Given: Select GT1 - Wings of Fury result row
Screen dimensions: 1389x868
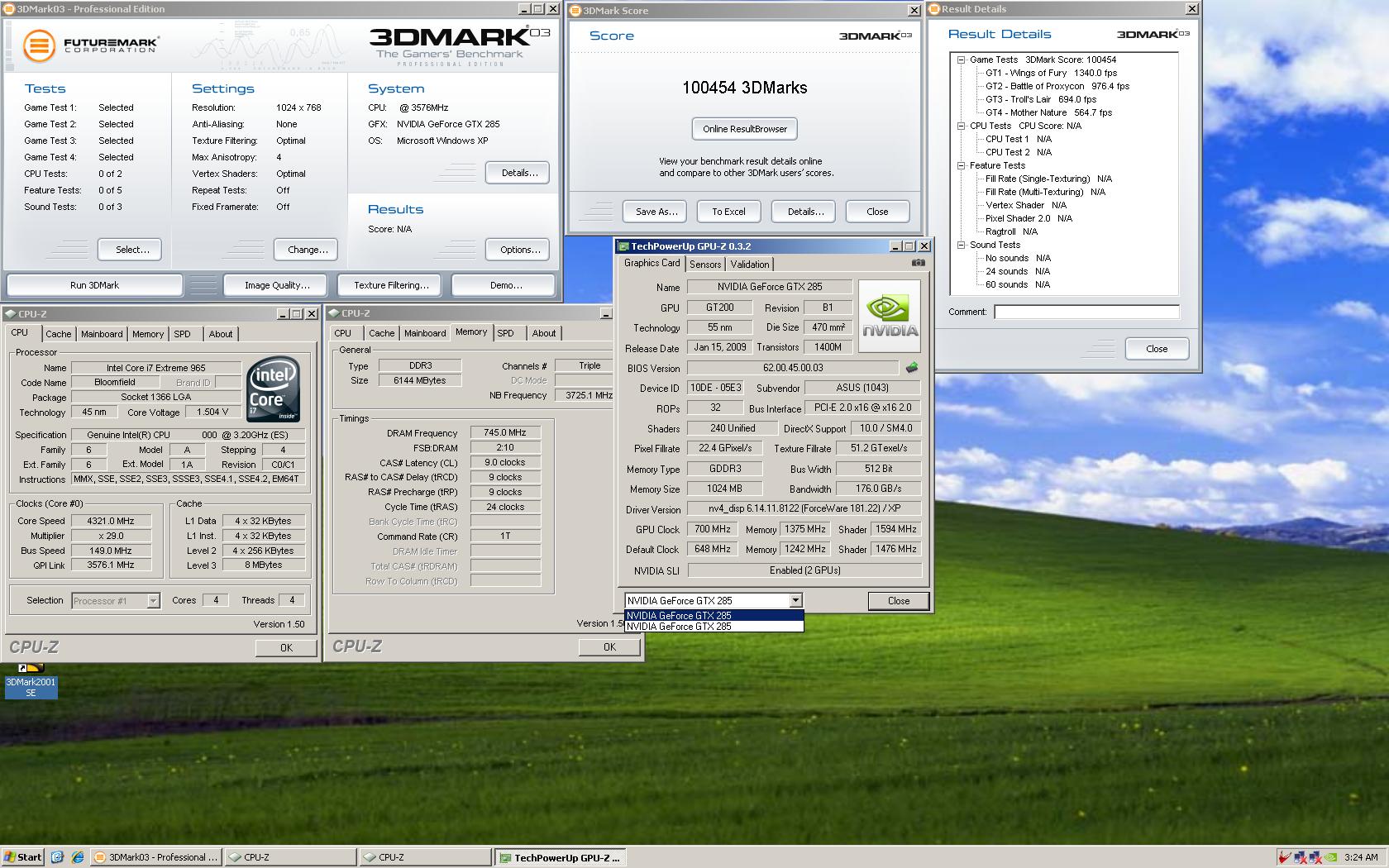Looking at the screenshot, I should [x=1051, y=73].
